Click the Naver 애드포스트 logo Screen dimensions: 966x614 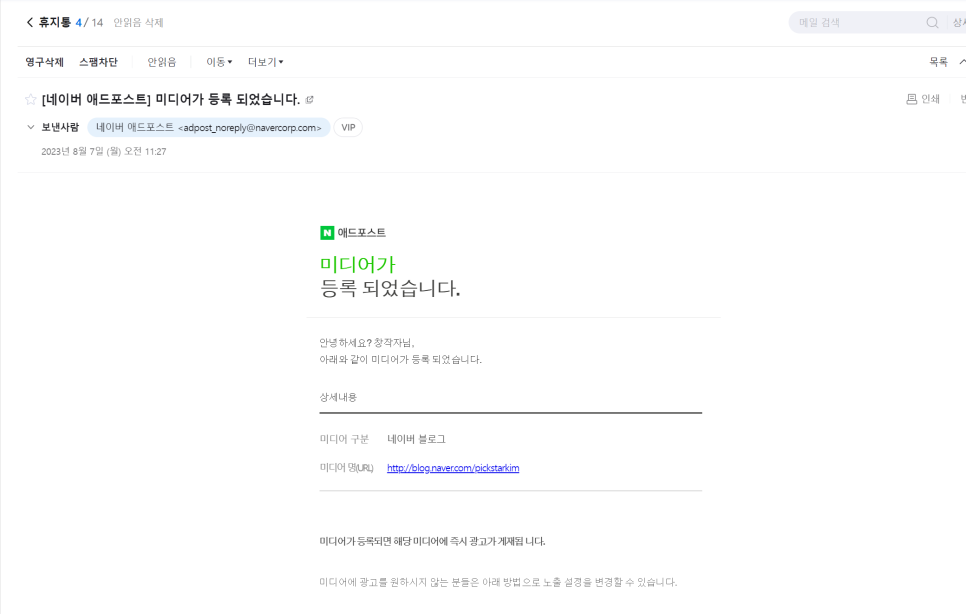pyautogui.click(x=353, y=233)
